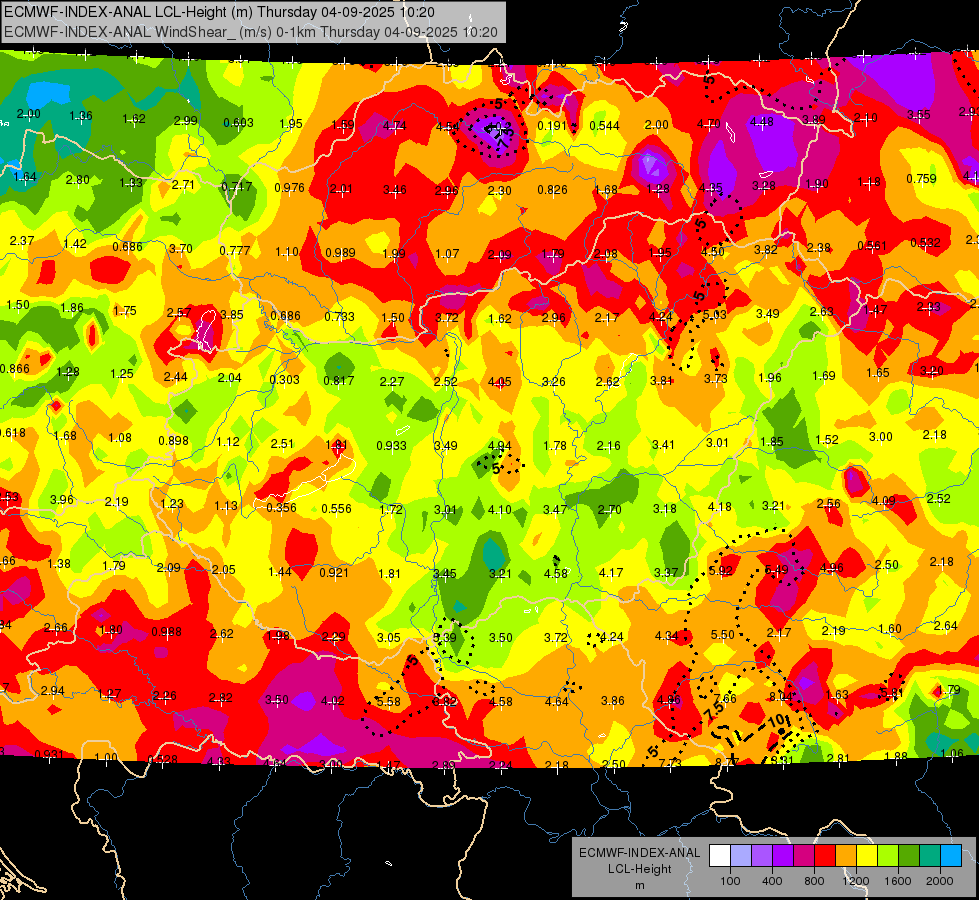
Task: Click wind shear value 0.933
Action: point(391,445)
